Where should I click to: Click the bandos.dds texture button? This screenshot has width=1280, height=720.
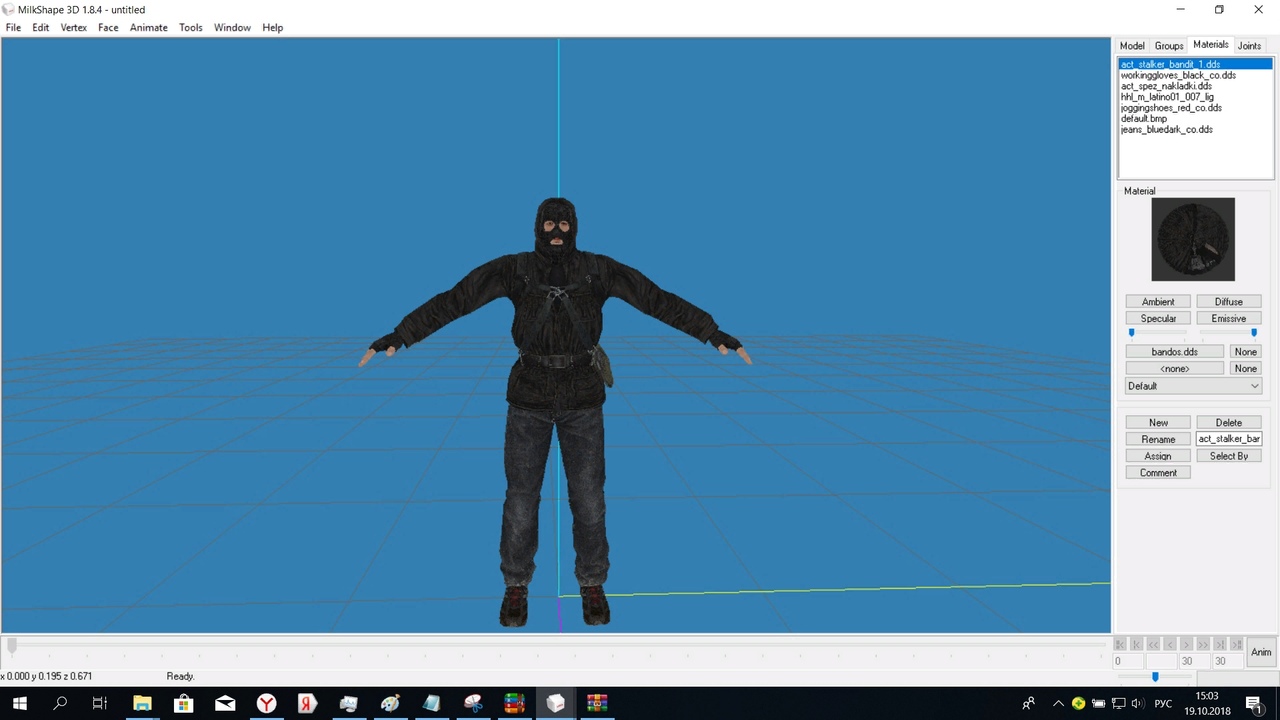pyautogui.click(x=1174, y=352)
